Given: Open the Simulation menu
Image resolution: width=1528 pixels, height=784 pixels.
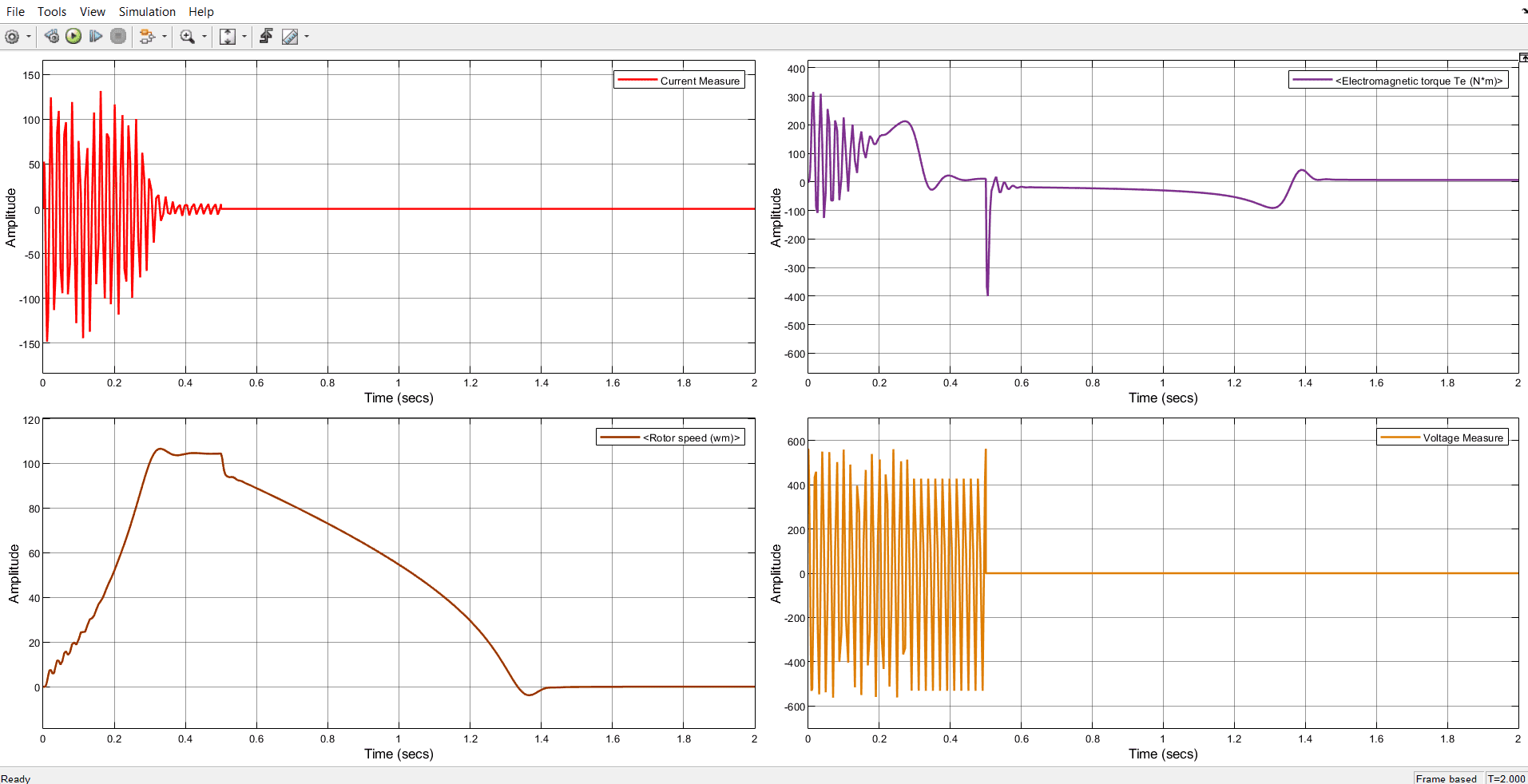Looking at the screenshot, I should pos(147,12).
